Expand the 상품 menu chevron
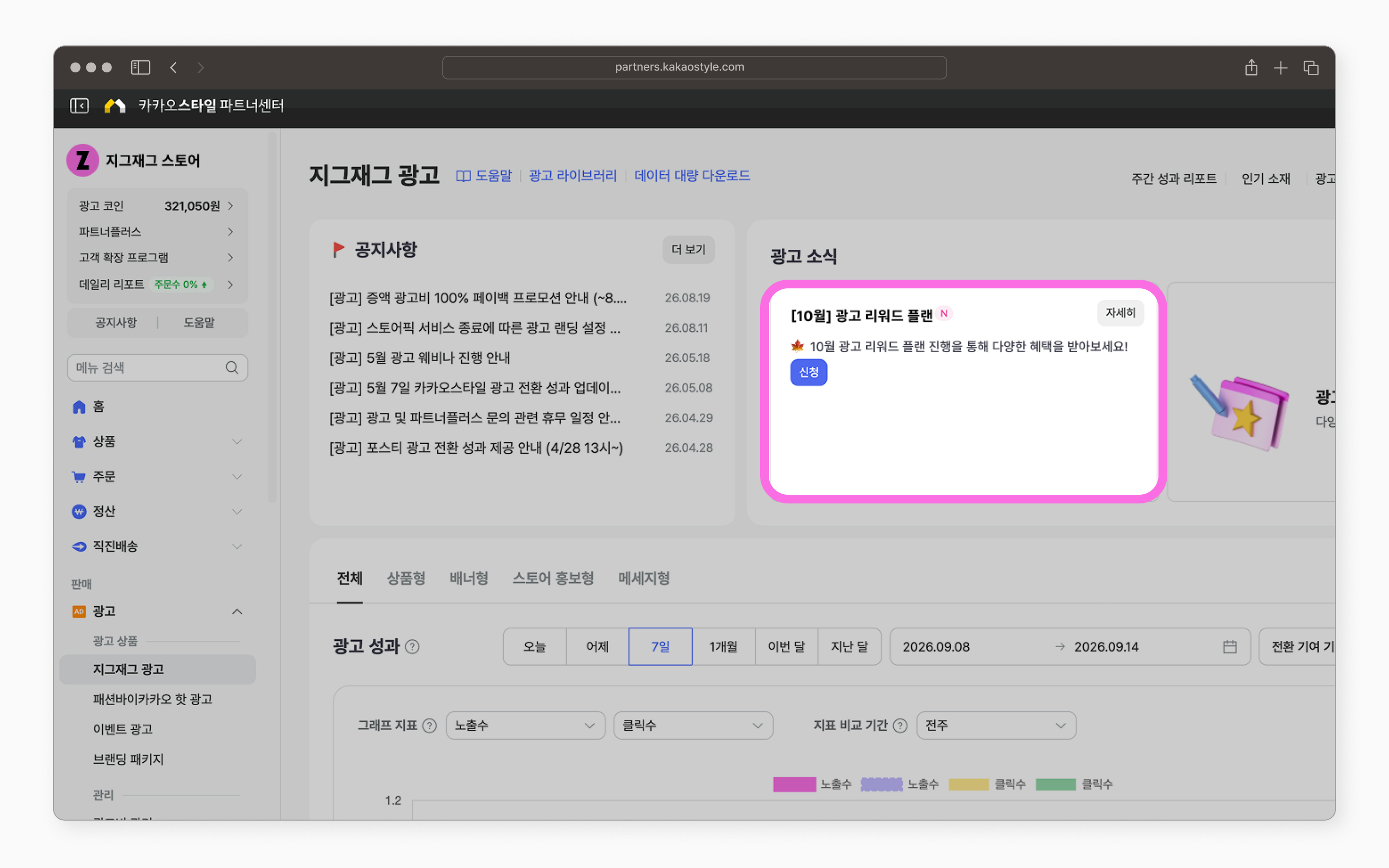The width and height of the screenshot is (1389, 868). point(237,441)
